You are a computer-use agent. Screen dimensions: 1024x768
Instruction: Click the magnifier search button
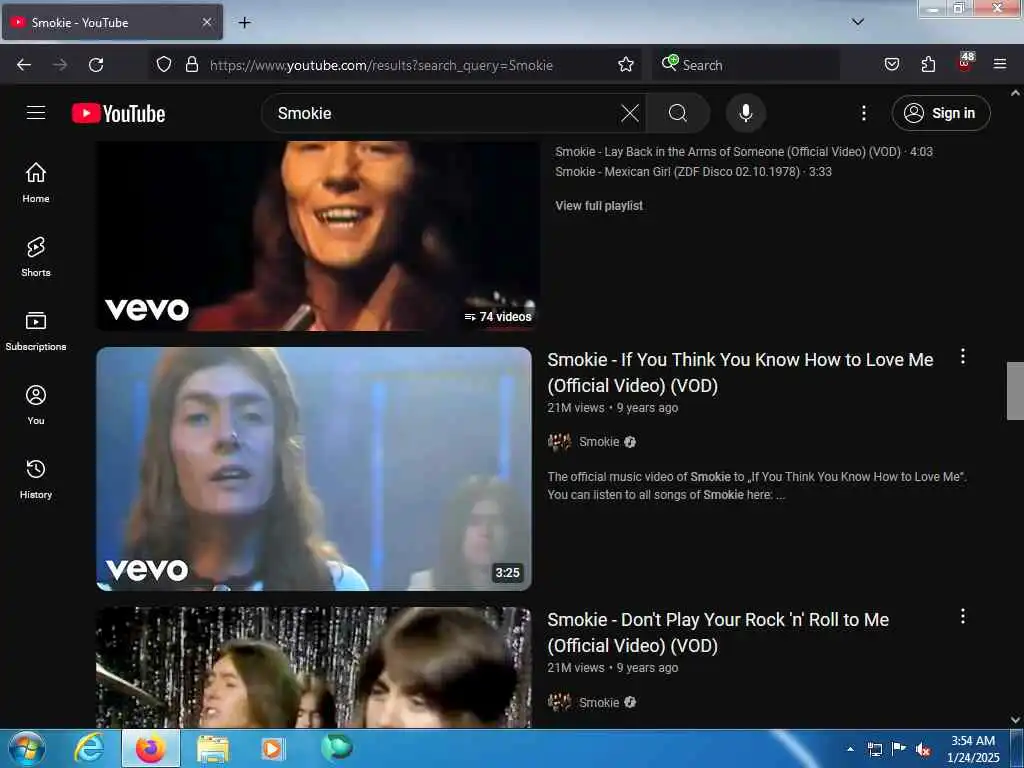pyautogui.click(x=678, y=113)
